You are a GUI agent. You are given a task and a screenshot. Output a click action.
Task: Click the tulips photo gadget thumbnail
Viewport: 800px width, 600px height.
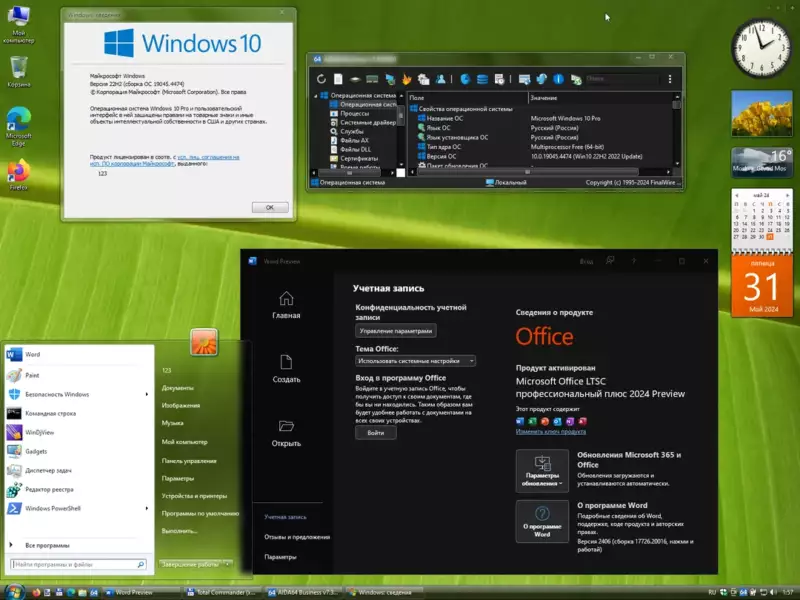[762, 113]
